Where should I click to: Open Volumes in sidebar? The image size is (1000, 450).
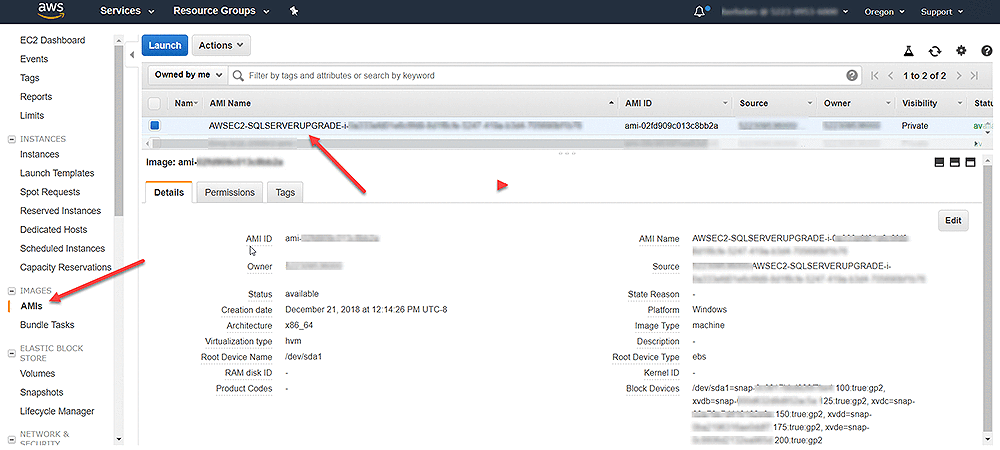point(38,374)
